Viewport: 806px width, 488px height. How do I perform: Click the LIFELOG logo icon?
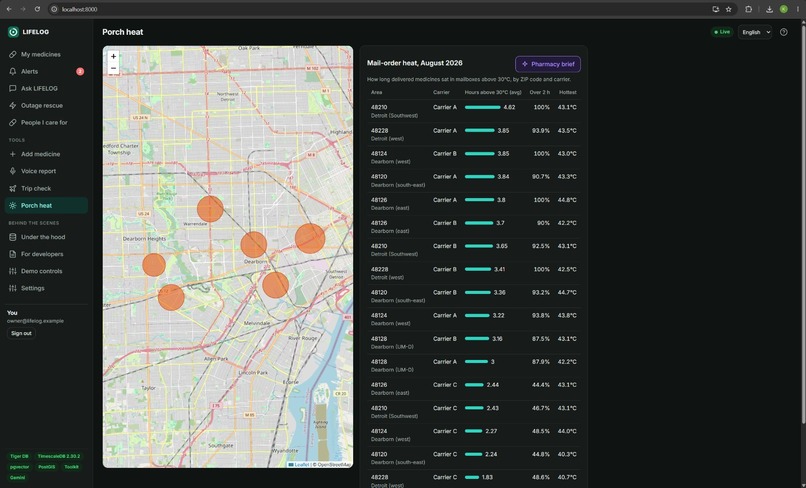pyautogui.click(x=13, y=32)
